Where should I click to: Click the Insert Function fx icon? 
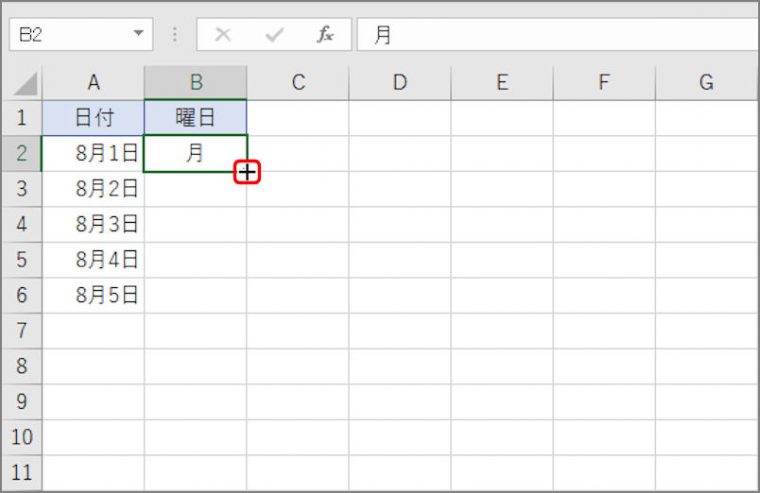[x=325, y=34]
